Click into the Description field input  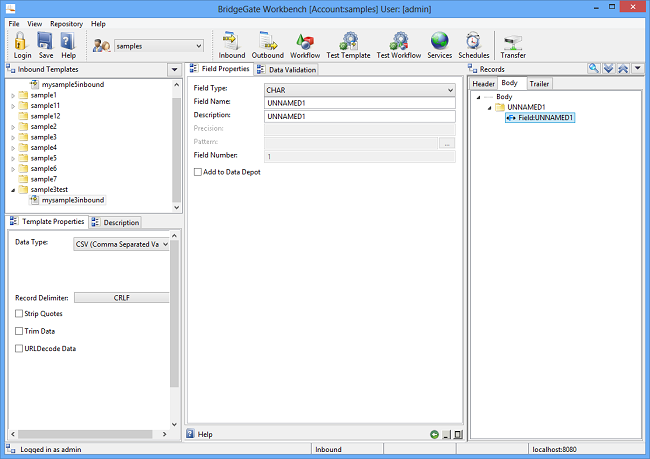[359, 117]
